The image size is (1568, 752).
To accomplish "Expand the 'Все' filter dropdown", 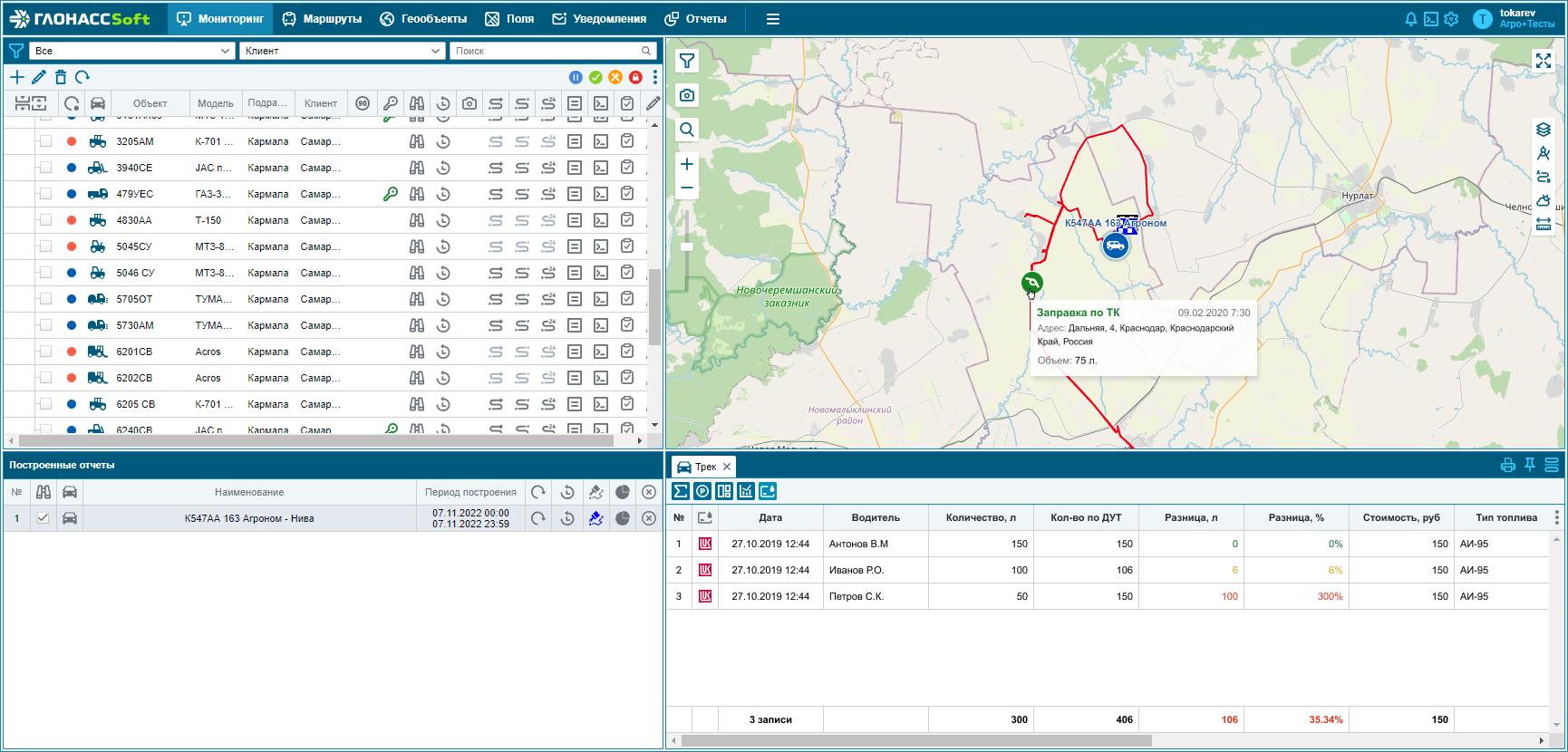I will (x=132, y=51).
